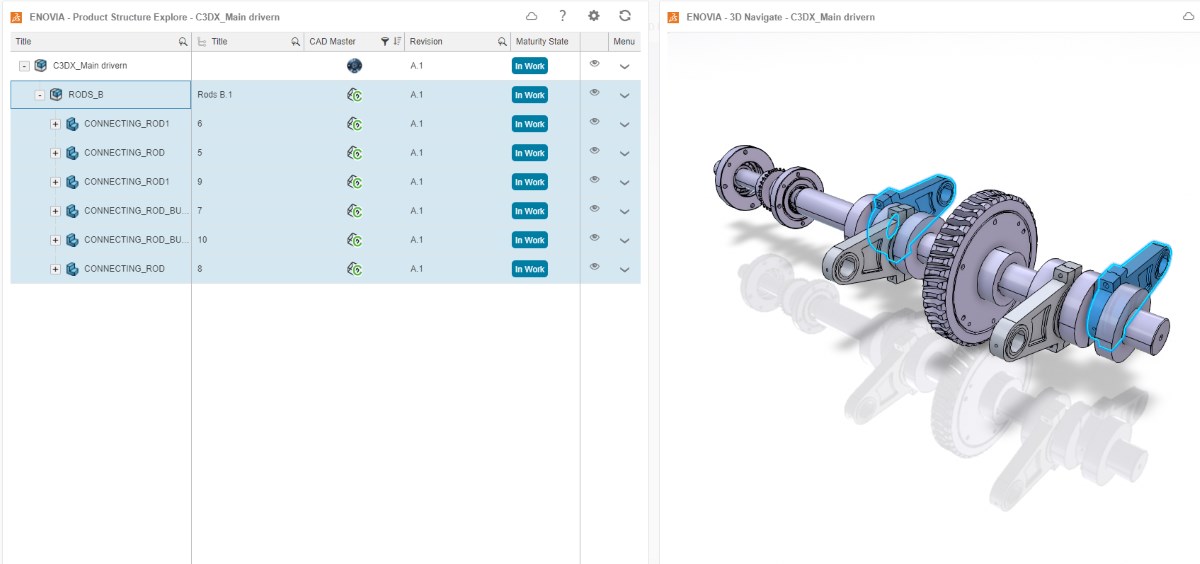1200x564 pixels.
Task: Click the product cube icon next to RODS_B
Action: tap(56, 95)
